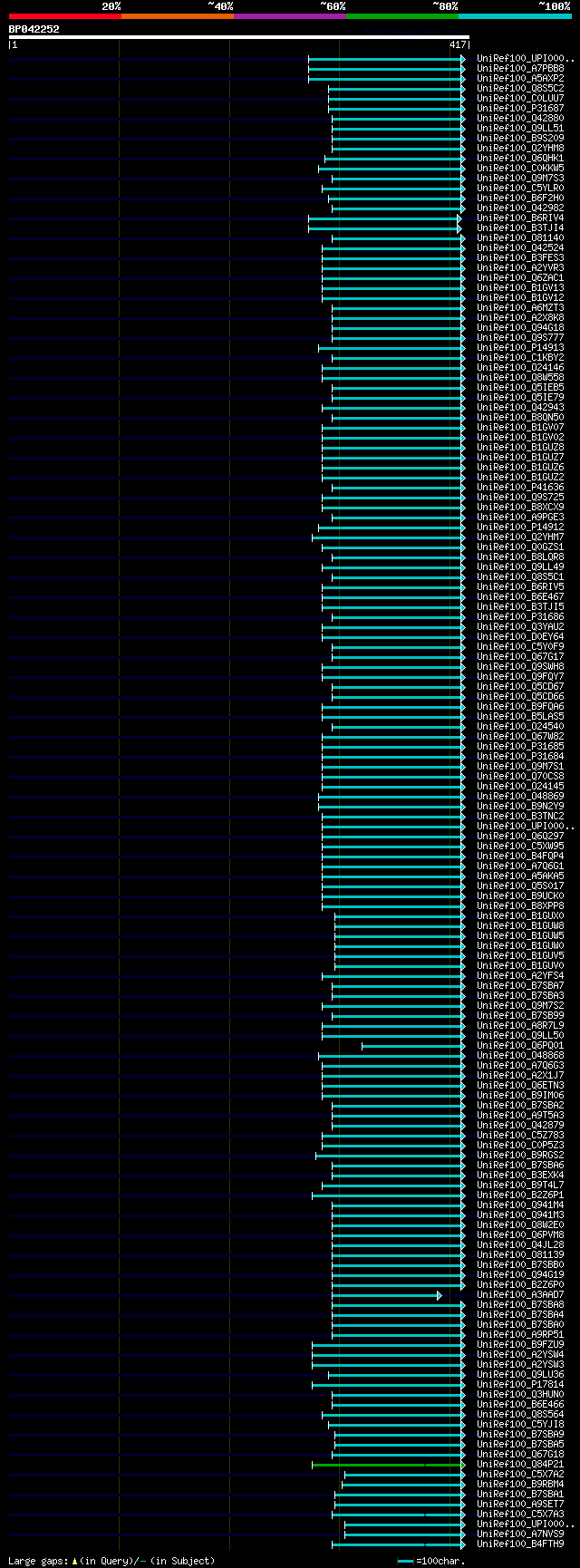Select the UniRef100_P14913 label
580x1568 pixels.
pos(520,347)
